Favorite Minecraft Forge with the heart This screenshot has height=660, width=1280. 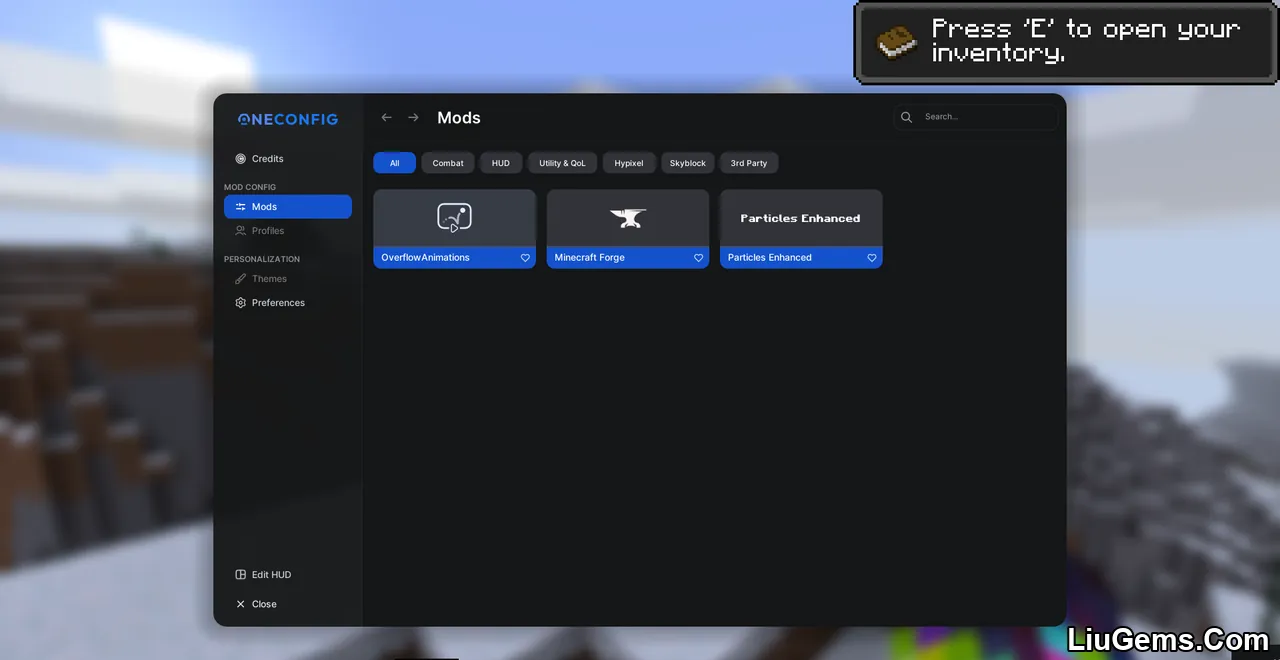699,258
